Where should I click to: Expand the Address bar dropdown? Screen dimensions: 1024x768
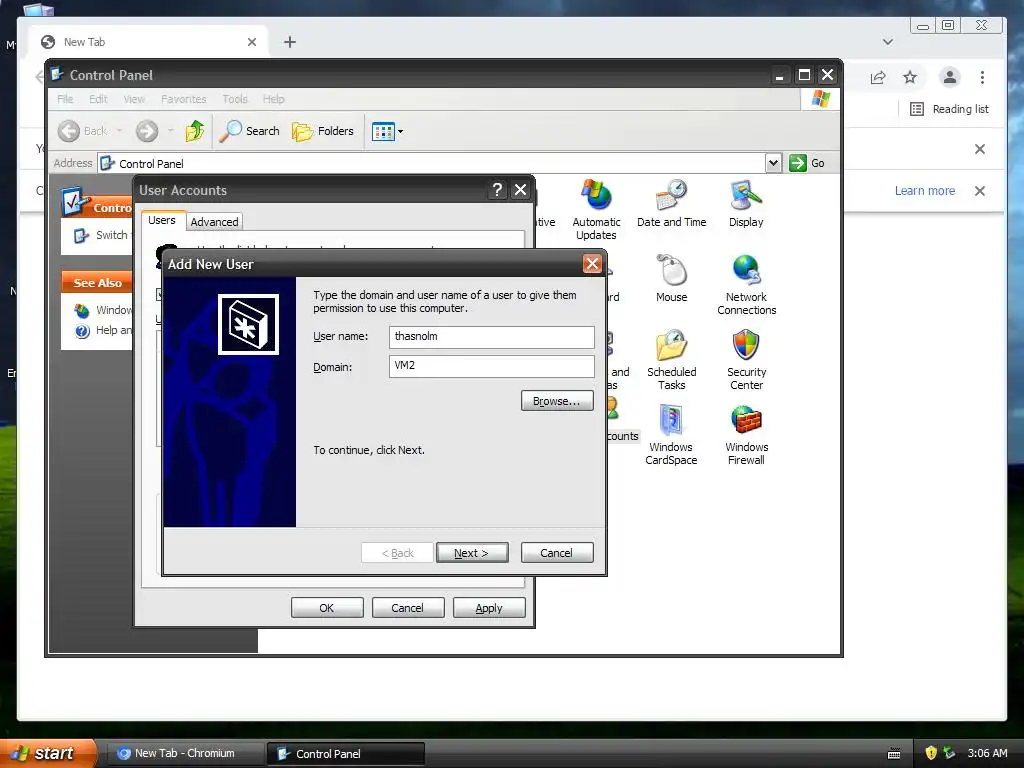(x=773, y=163)
